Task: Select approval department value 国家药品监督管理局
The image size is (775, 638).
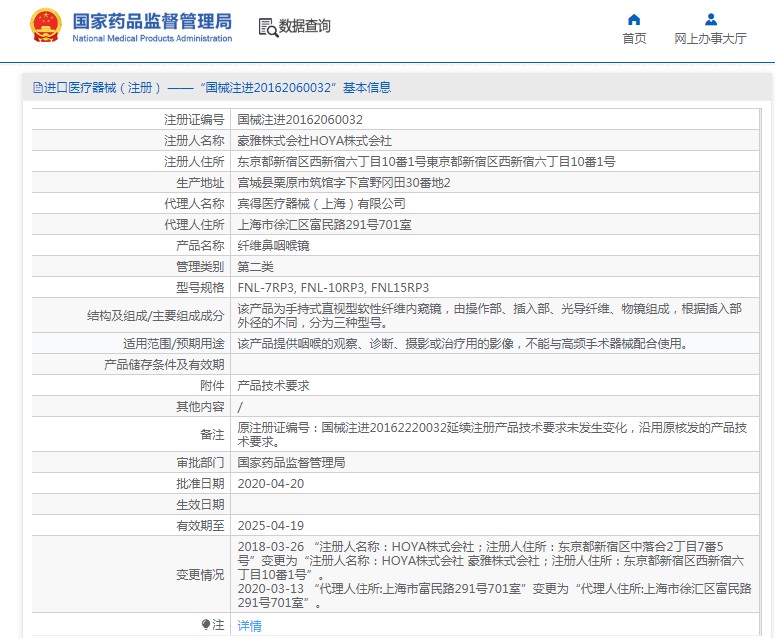Action: pyautogui.click(x=291, y=463)
